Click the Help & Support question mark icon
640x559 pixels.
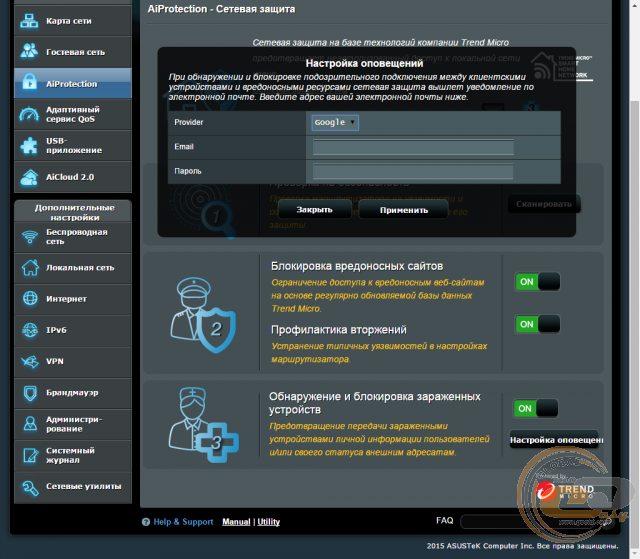(146, 522)
